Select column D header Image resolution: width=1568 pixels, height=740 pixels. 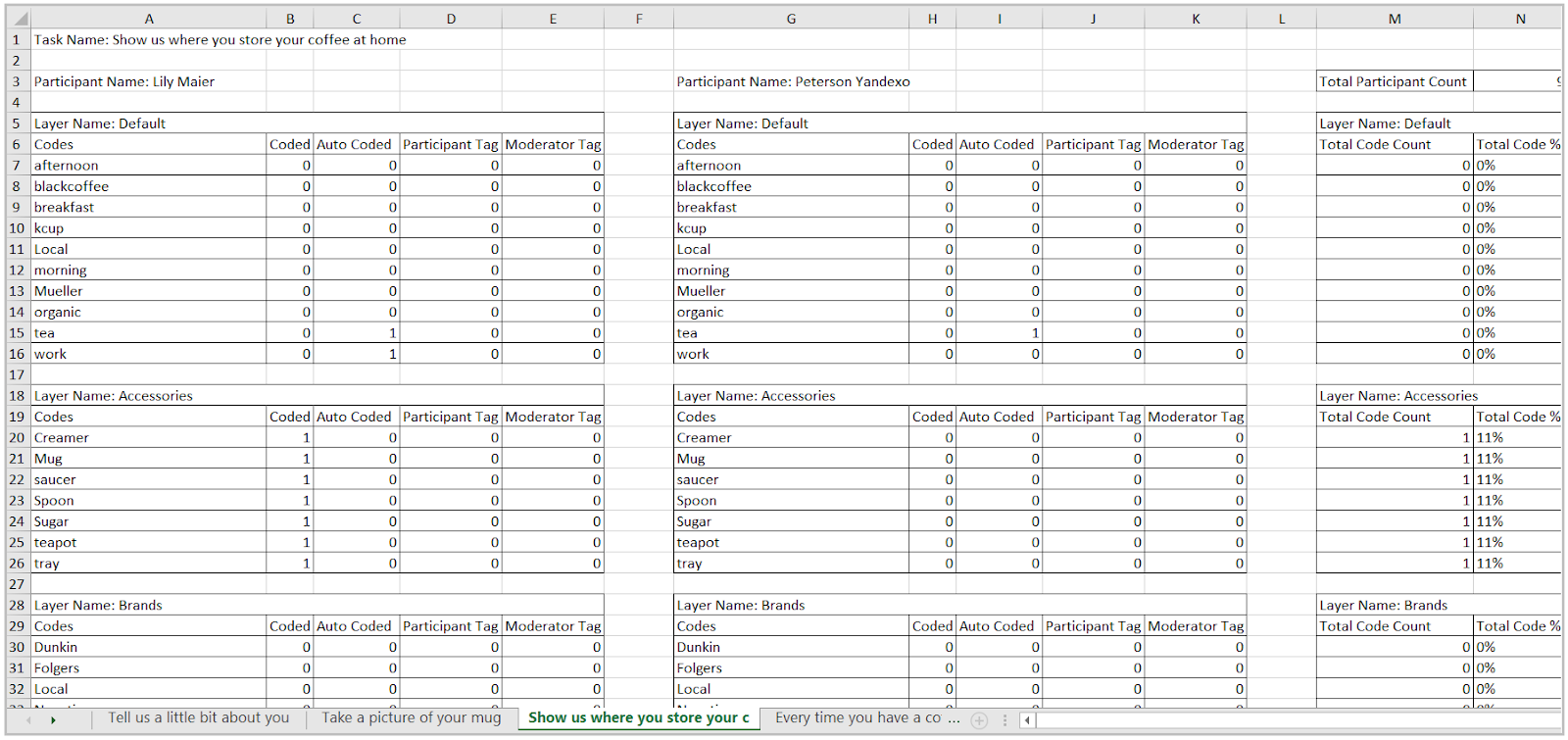coord(451,19)
